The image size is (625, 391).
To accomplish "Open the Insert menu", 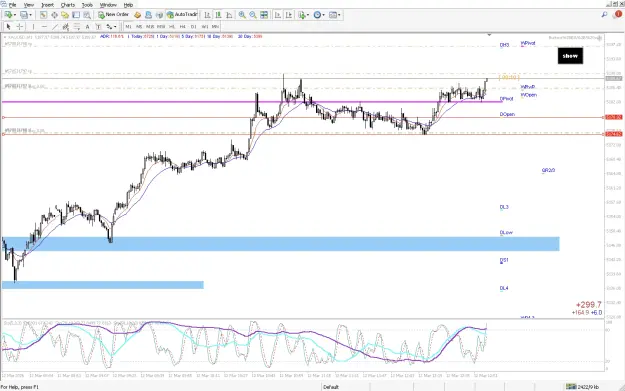I will coord(47,5).
